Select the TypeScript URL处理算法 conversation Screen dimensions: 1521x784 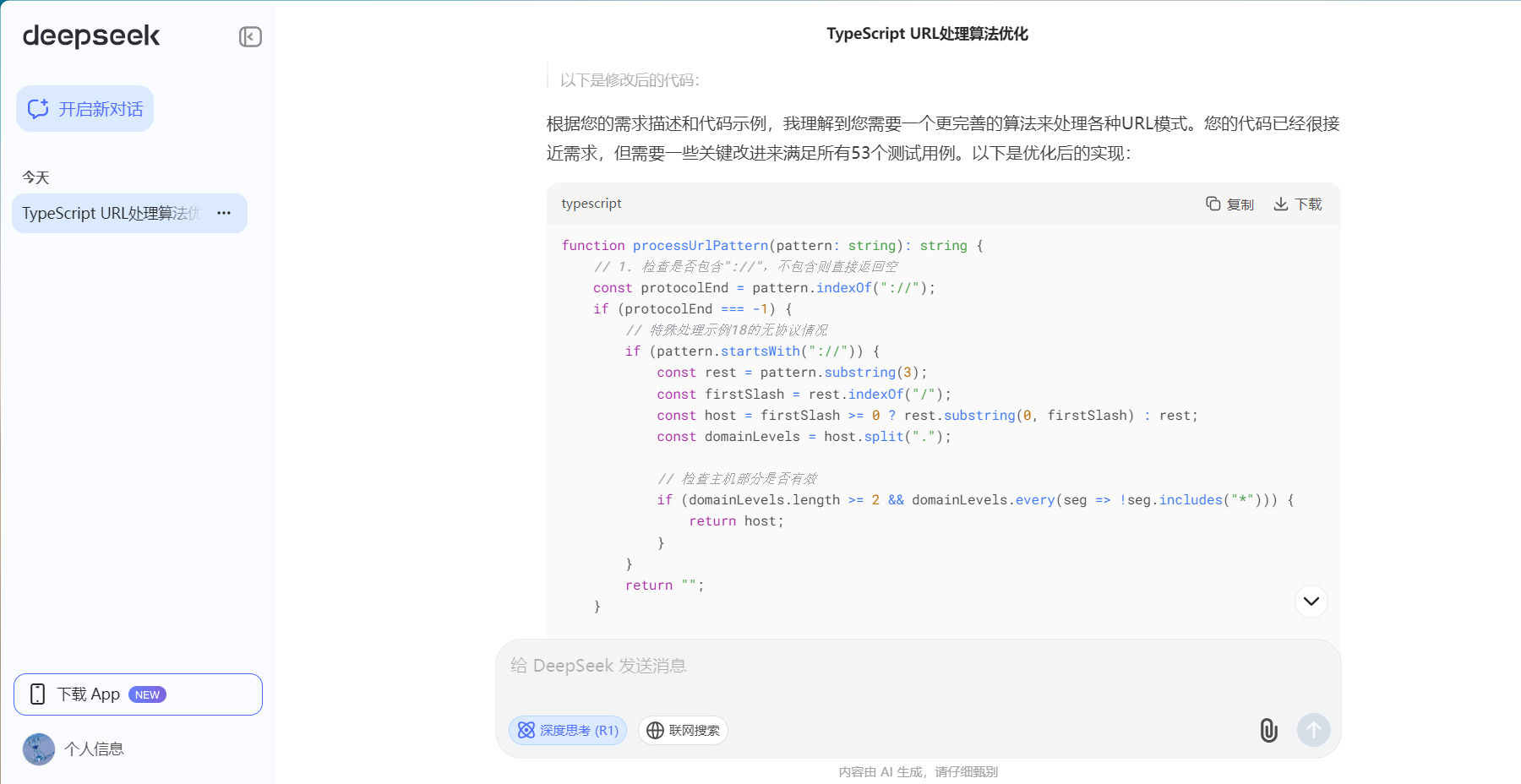[x=110, y=213]
